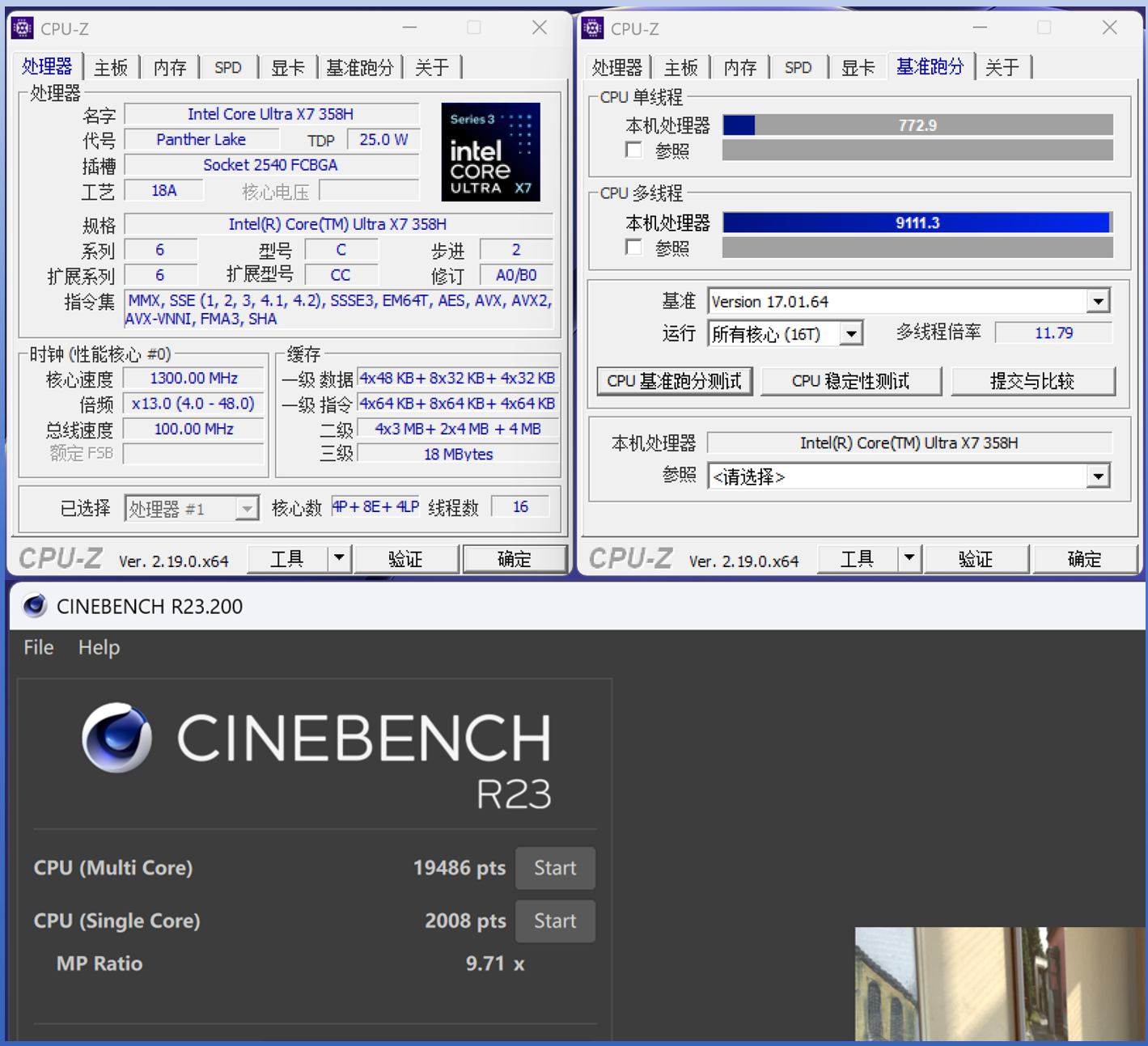Enable the multi-thread reference checkbox
1148x1046 pixels.
pyautogui.click(x=634, y=248)
